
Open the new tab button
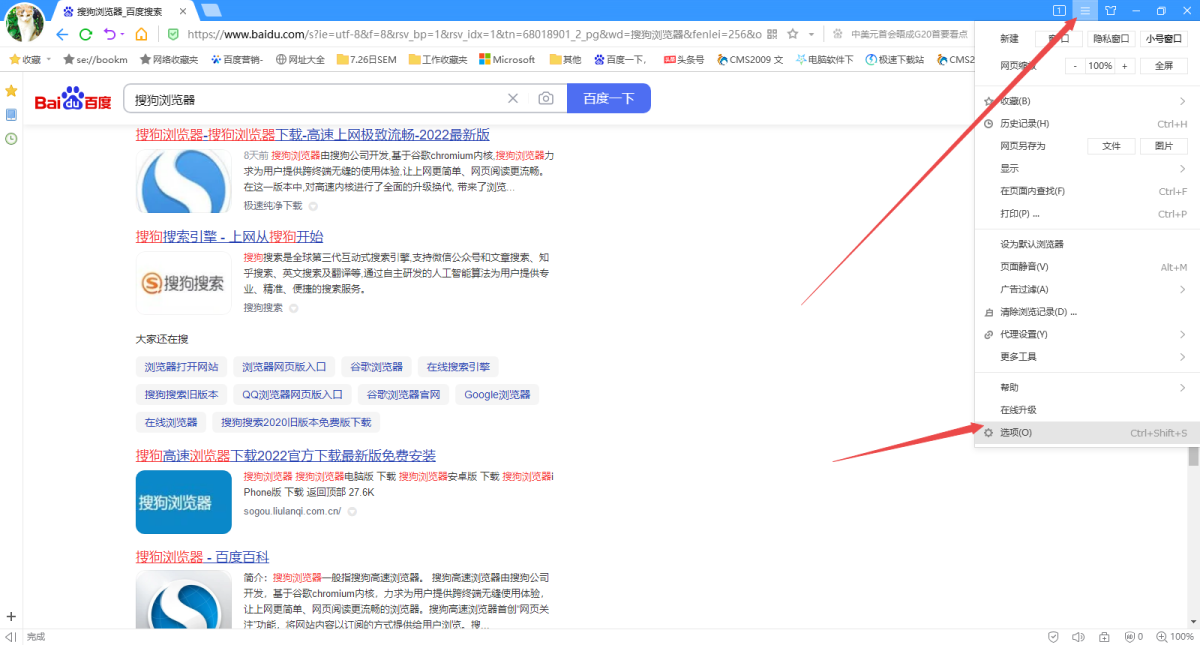coord(211,10)
